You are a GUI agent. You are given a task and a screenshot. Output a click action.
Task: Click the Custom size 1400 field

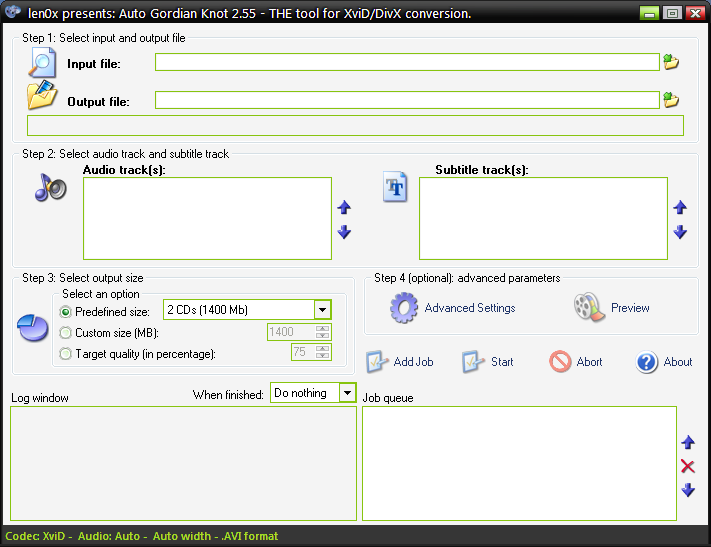[x=291, y=332]
